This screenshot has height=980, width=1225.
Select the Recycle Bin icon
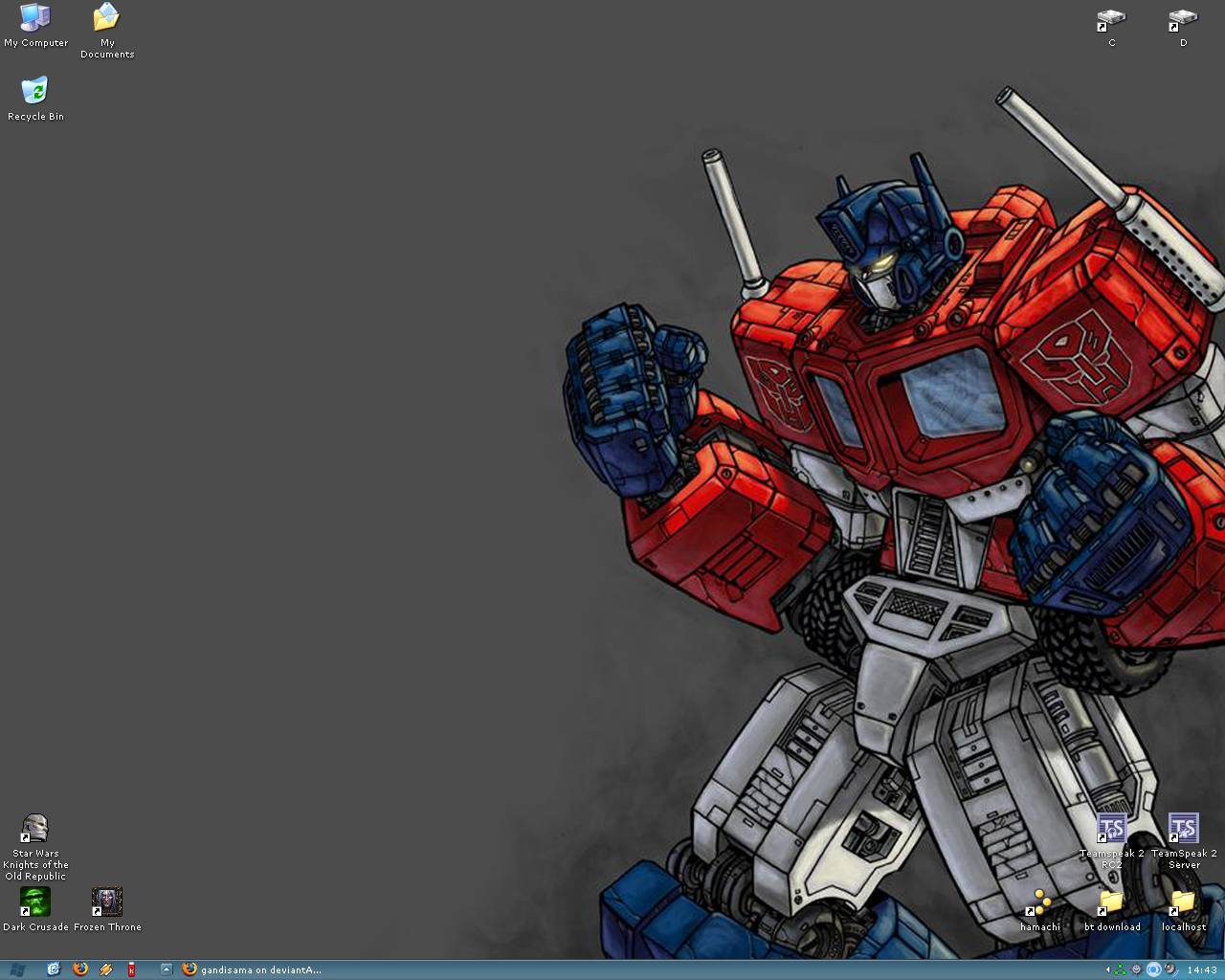(35, 99)
